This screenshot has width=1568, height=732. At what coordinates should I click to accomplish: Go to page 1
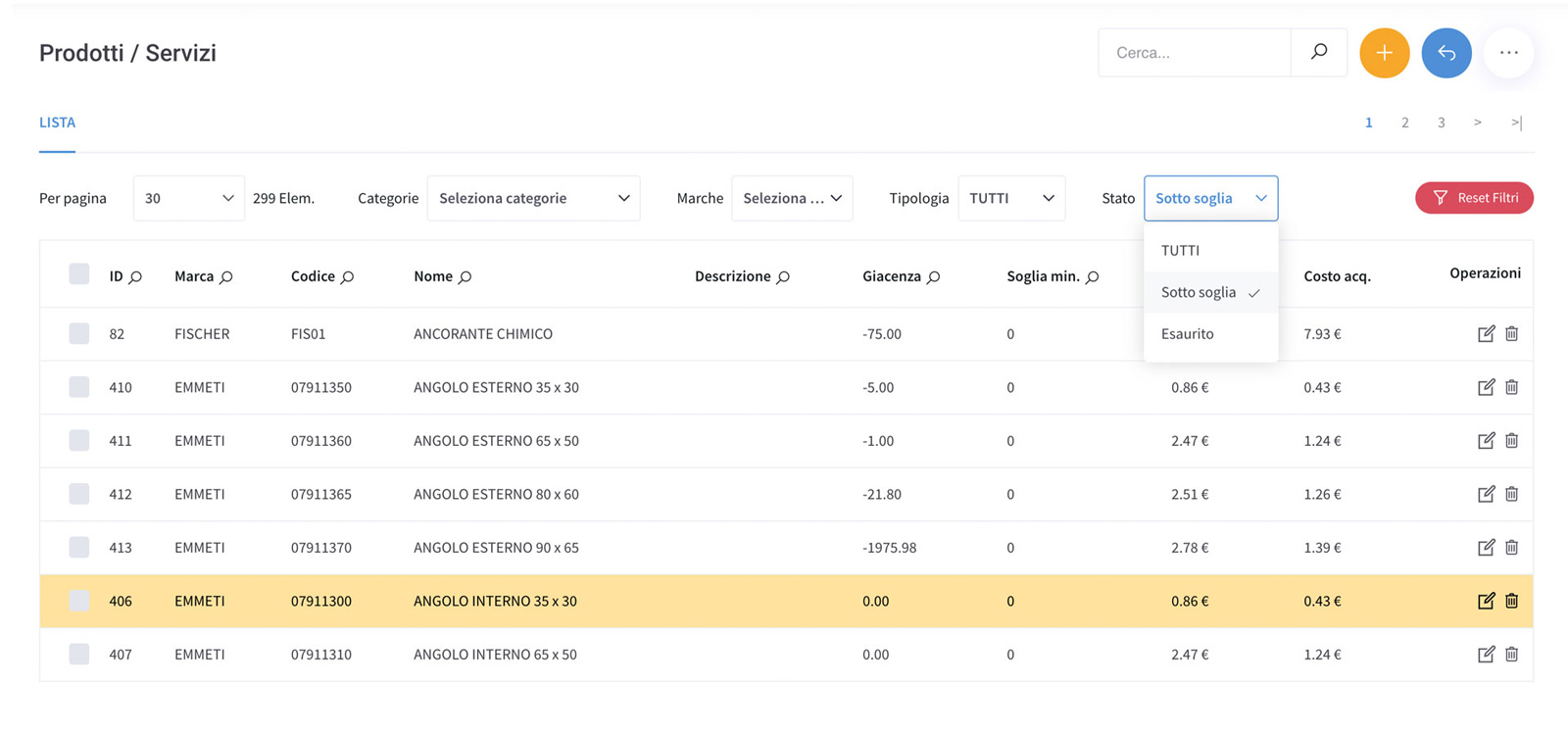click(1368, 122)
